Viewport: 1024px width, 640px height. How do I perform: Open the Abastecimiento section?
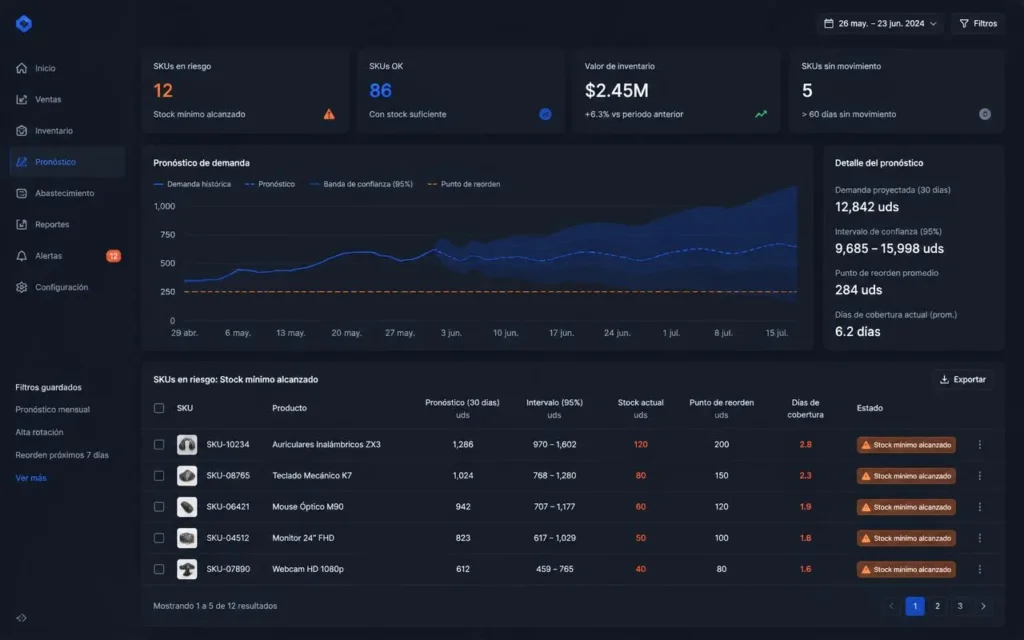[x=65, y=193]
